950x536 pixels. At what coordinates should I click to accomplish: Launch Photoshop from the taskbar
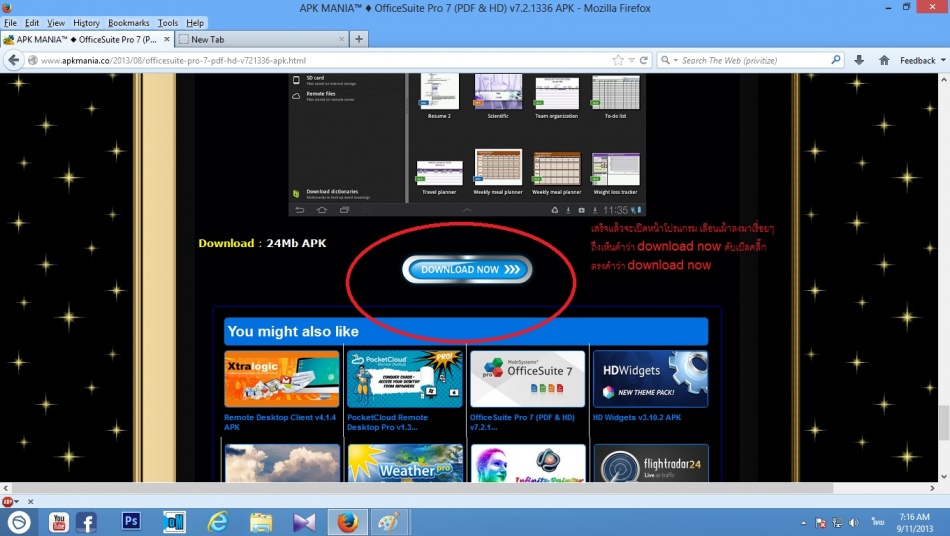[131, 521]
